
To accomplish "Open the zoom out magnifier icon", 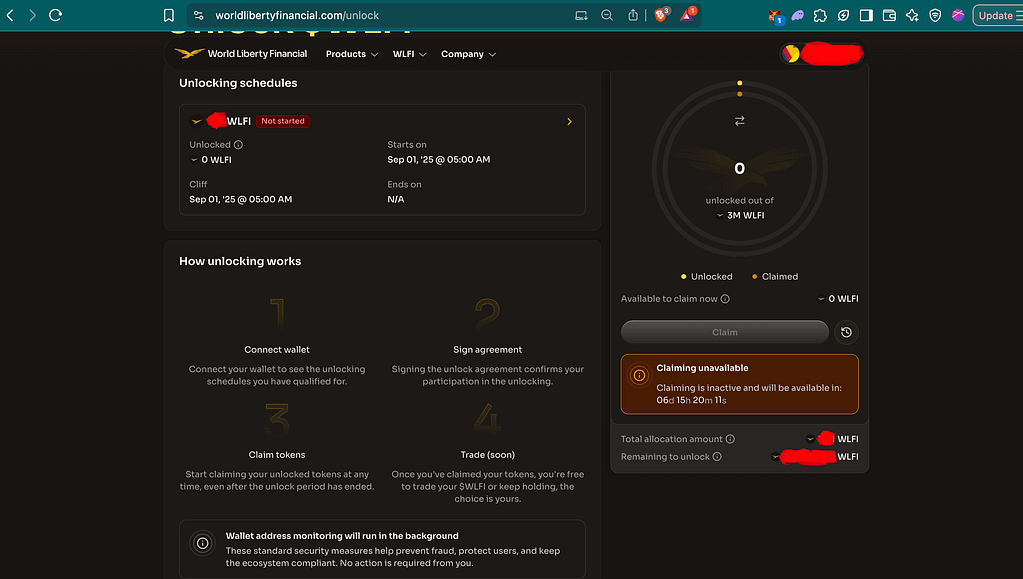I will coord(607,15).
